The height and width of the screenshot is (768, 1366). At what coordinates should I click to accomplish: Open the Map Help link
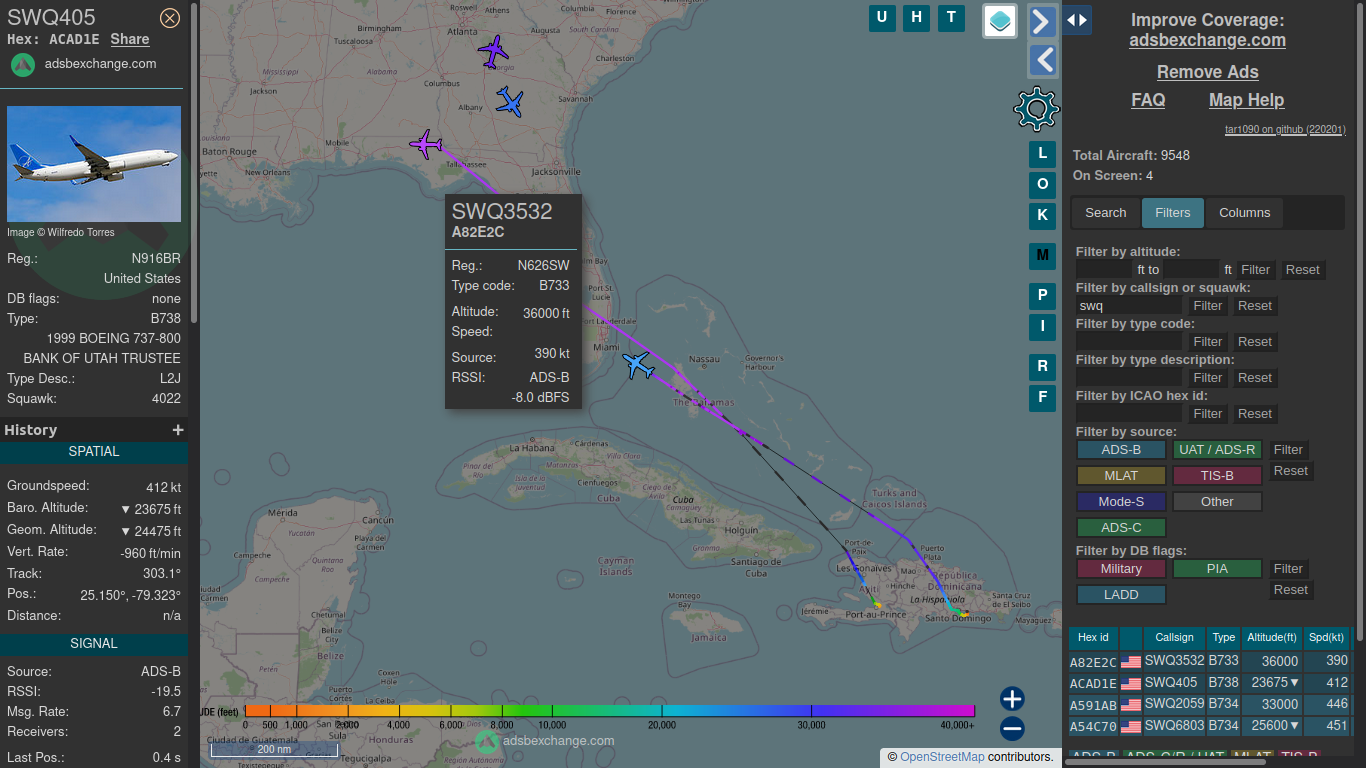click(1246, 100)
